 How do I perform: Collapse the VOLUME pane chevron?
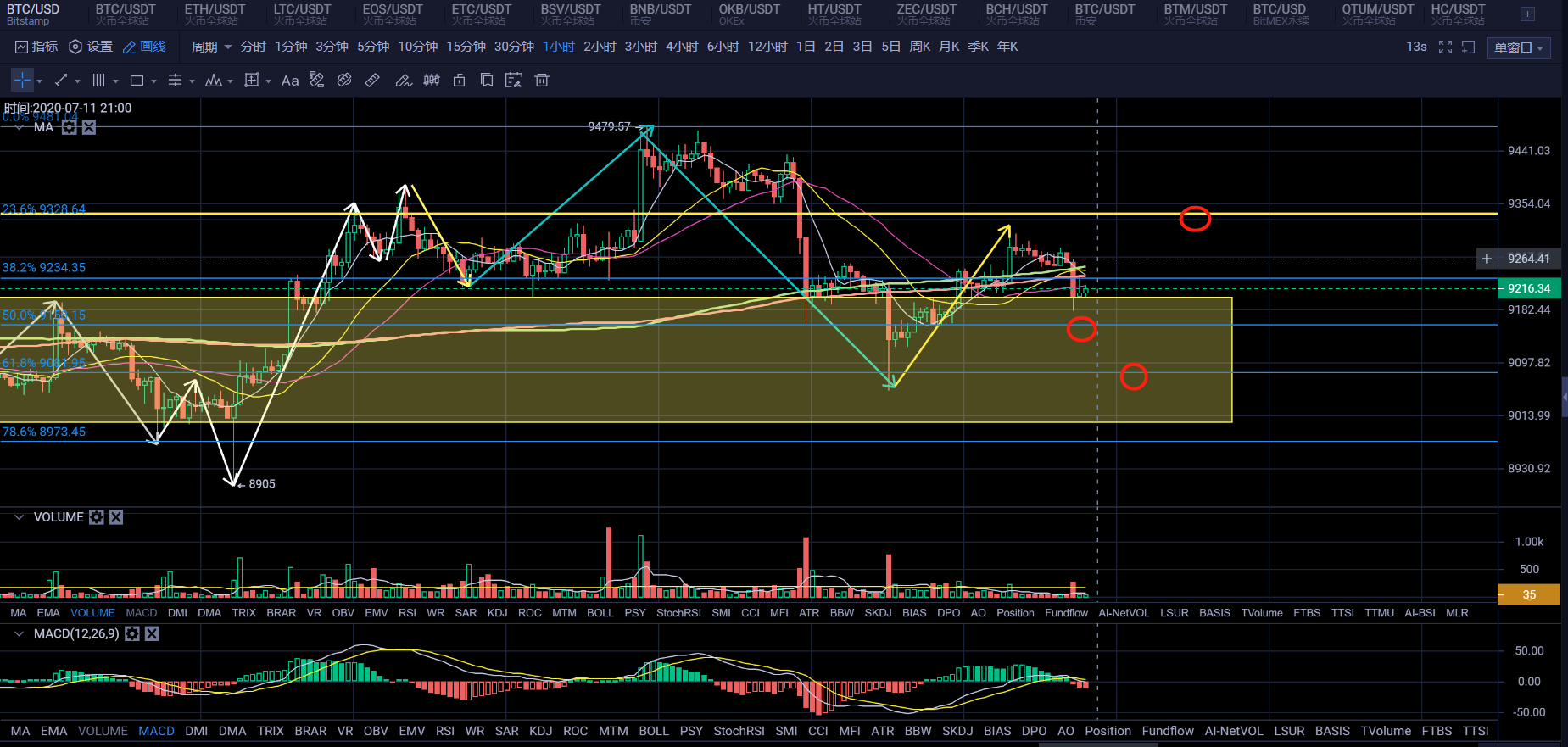coord(19,517)
